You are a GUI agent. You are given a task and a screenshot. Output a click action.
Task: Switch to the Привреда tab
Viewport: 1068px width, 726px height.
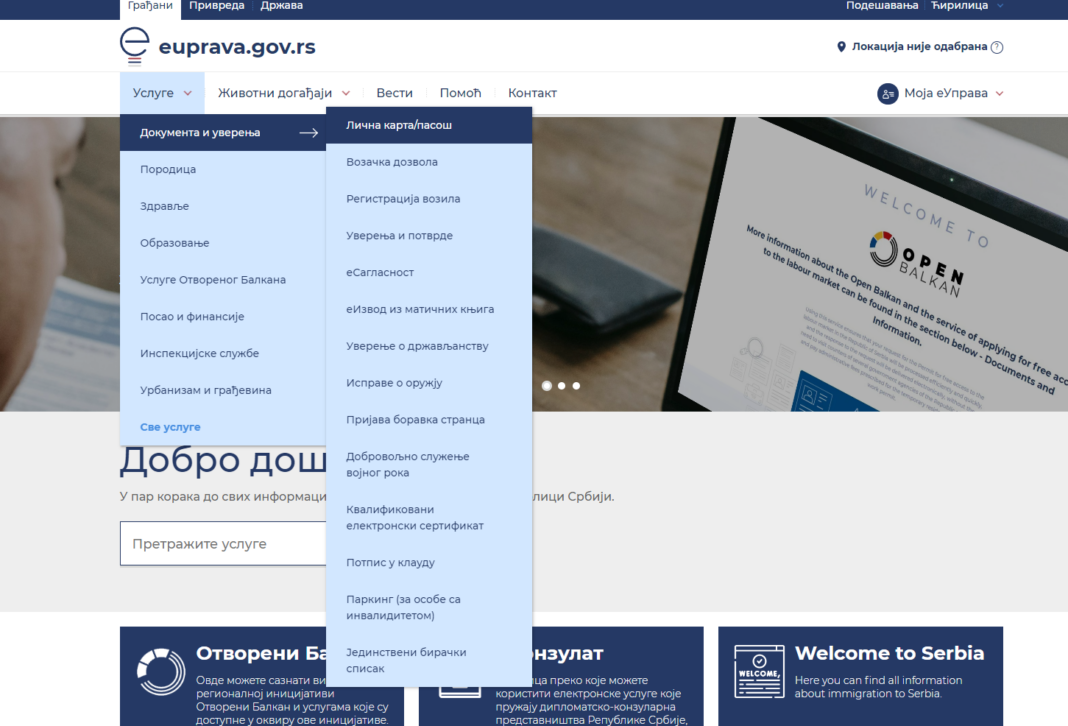(218, 6)
